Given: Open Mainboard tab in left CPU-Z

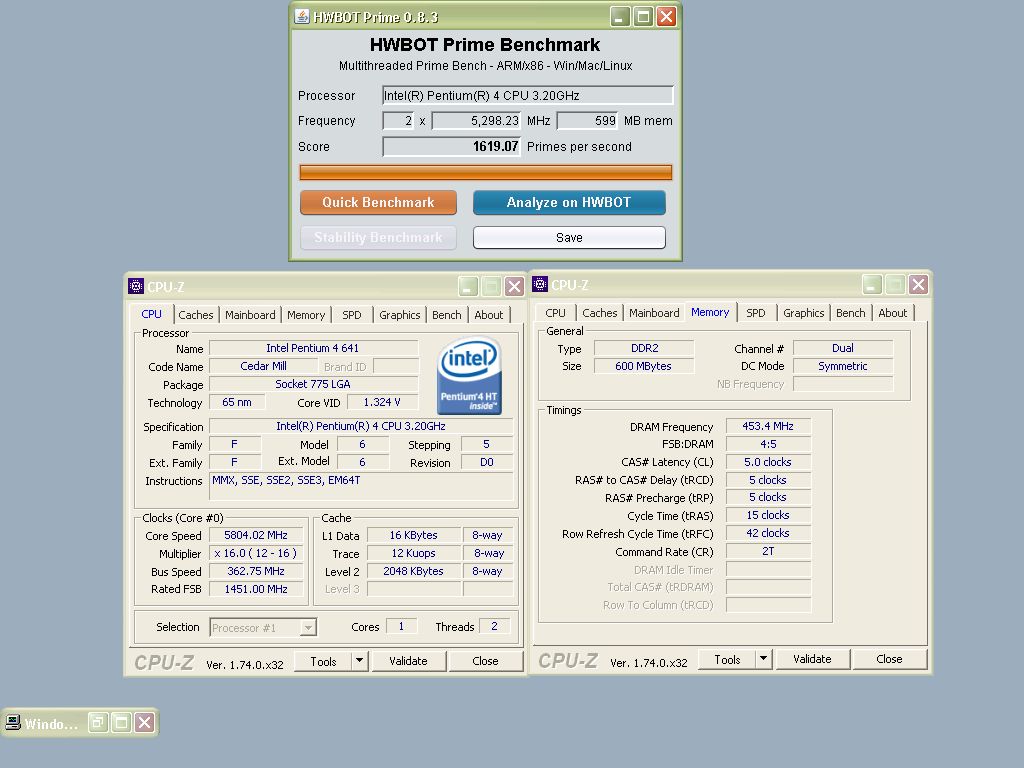Looking at the screenshot, I should point(250,315).
